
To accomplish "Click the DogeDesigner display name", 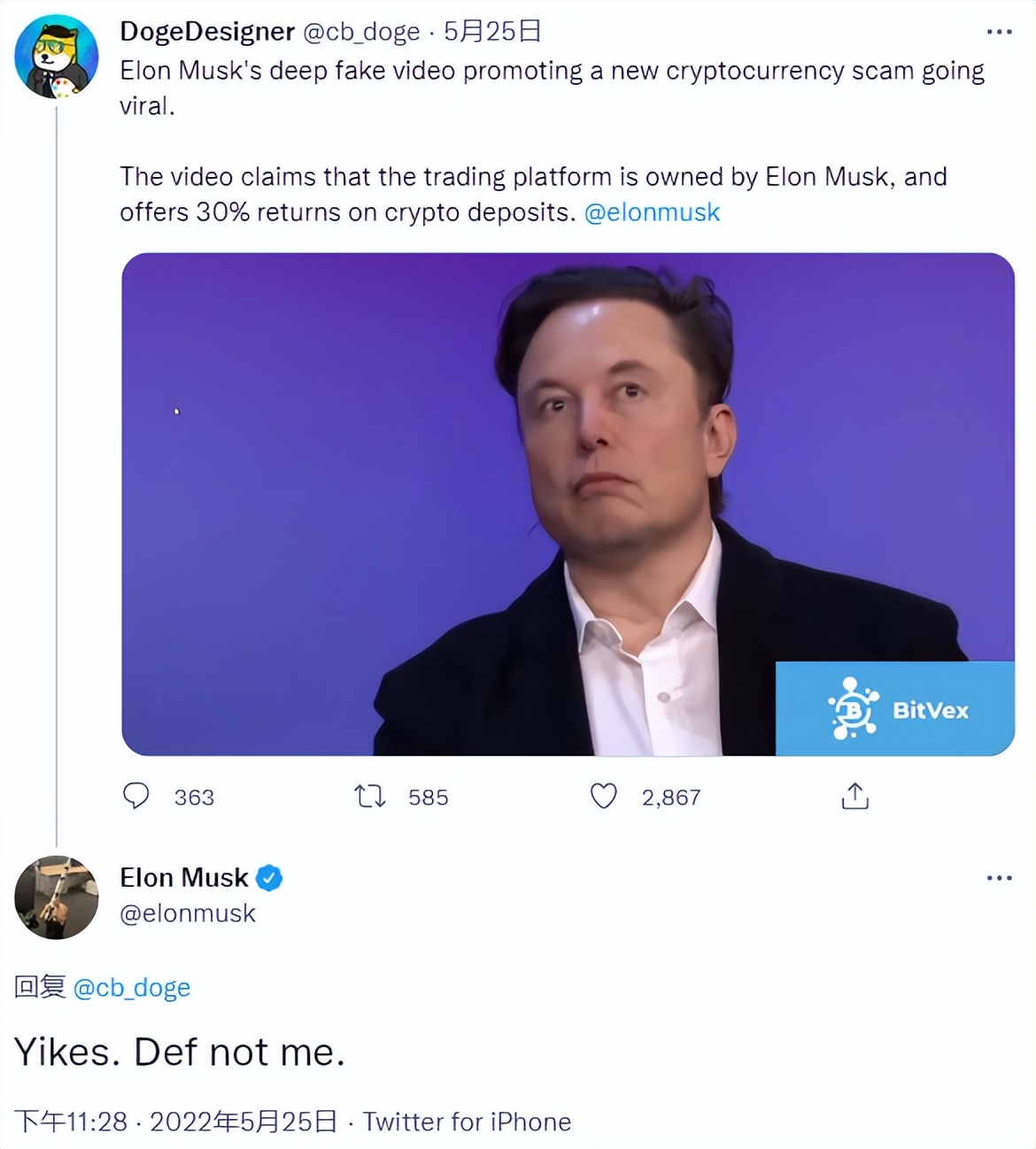I will pyautogui.click(x=207, y=32).
